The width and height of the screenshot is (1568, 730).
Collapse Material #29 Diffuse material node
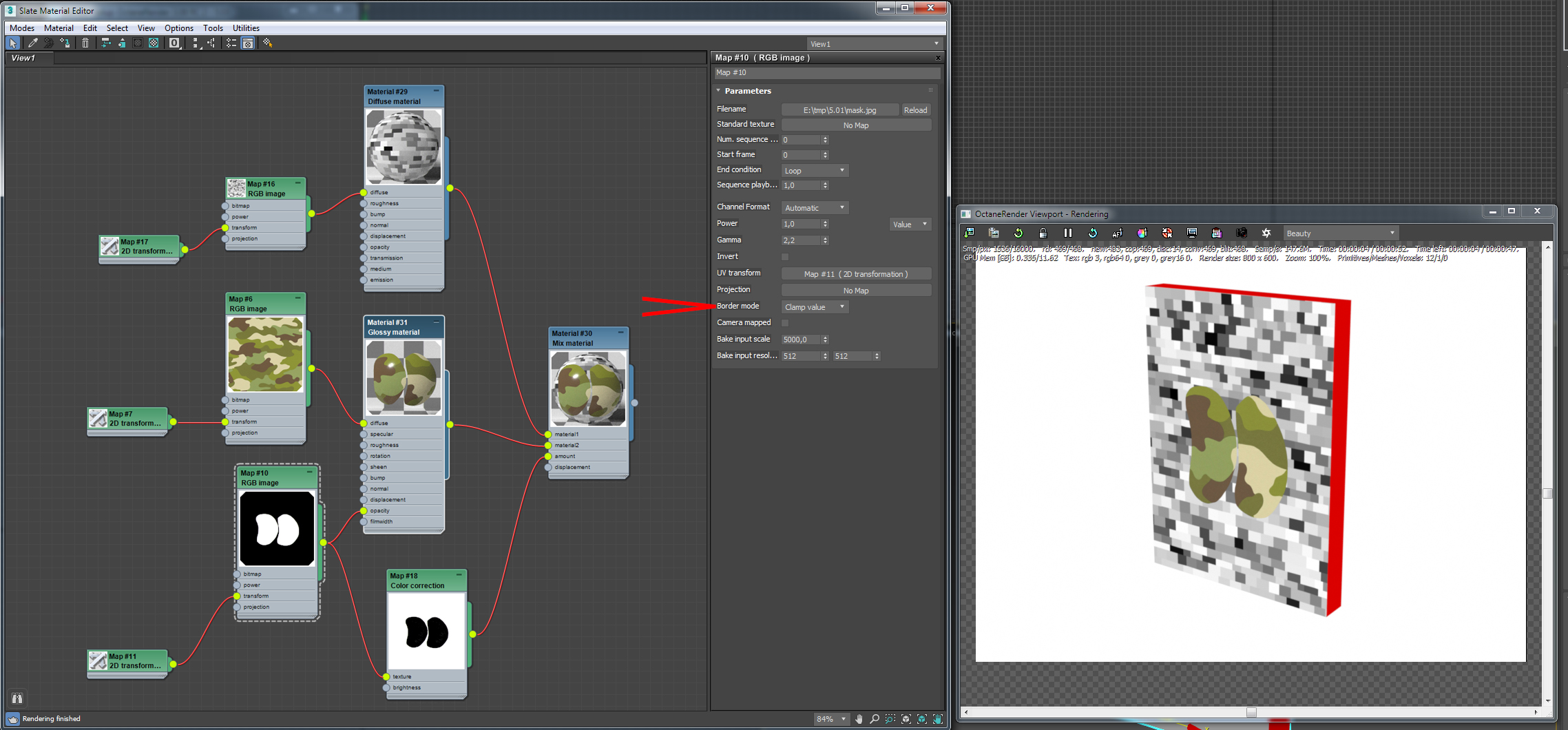pyautogui.click(x=436, y=91)
